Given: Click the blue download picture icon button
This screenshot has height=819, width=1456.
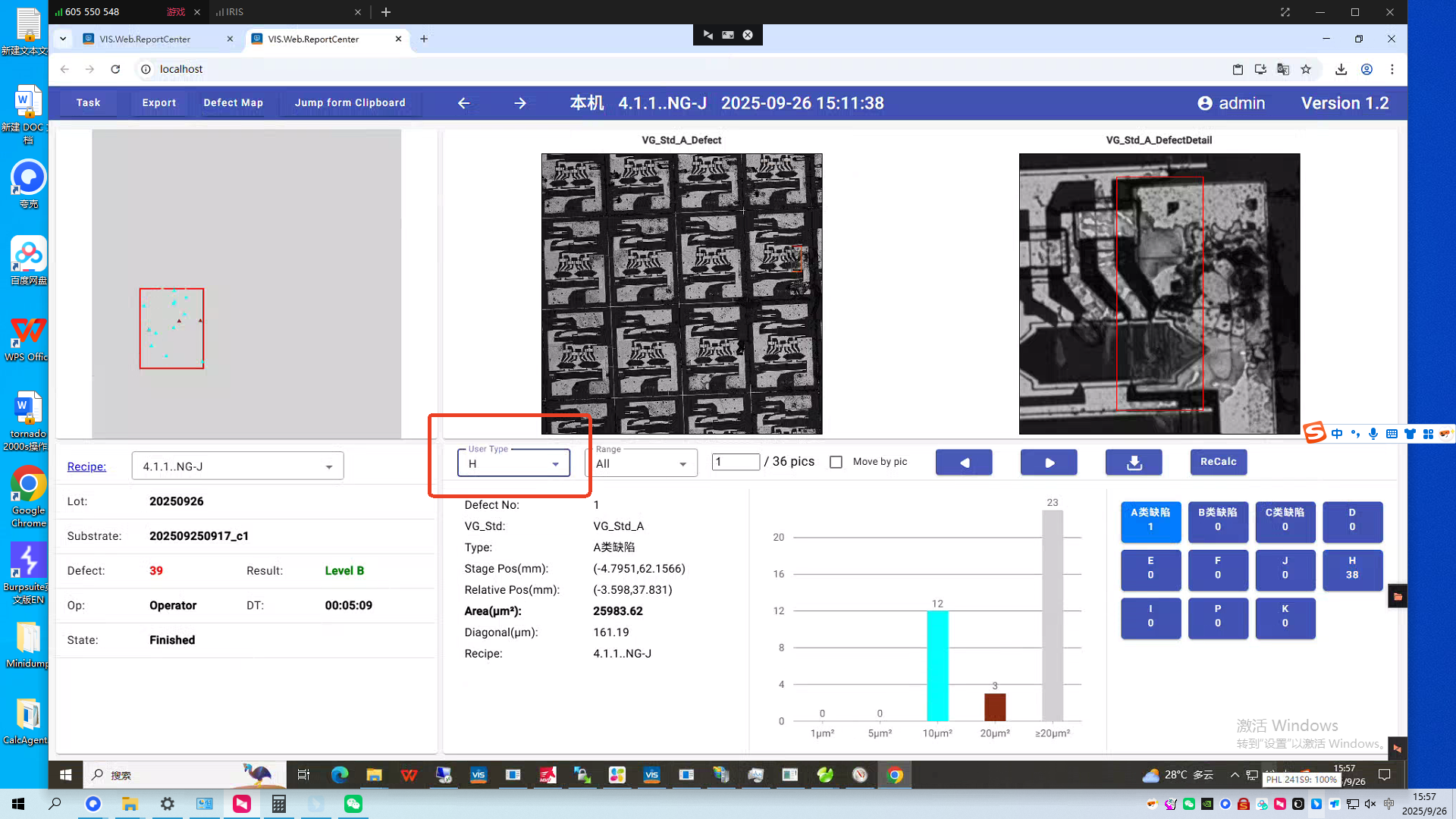Looking at the screenshot, I should coord(1134,463).
